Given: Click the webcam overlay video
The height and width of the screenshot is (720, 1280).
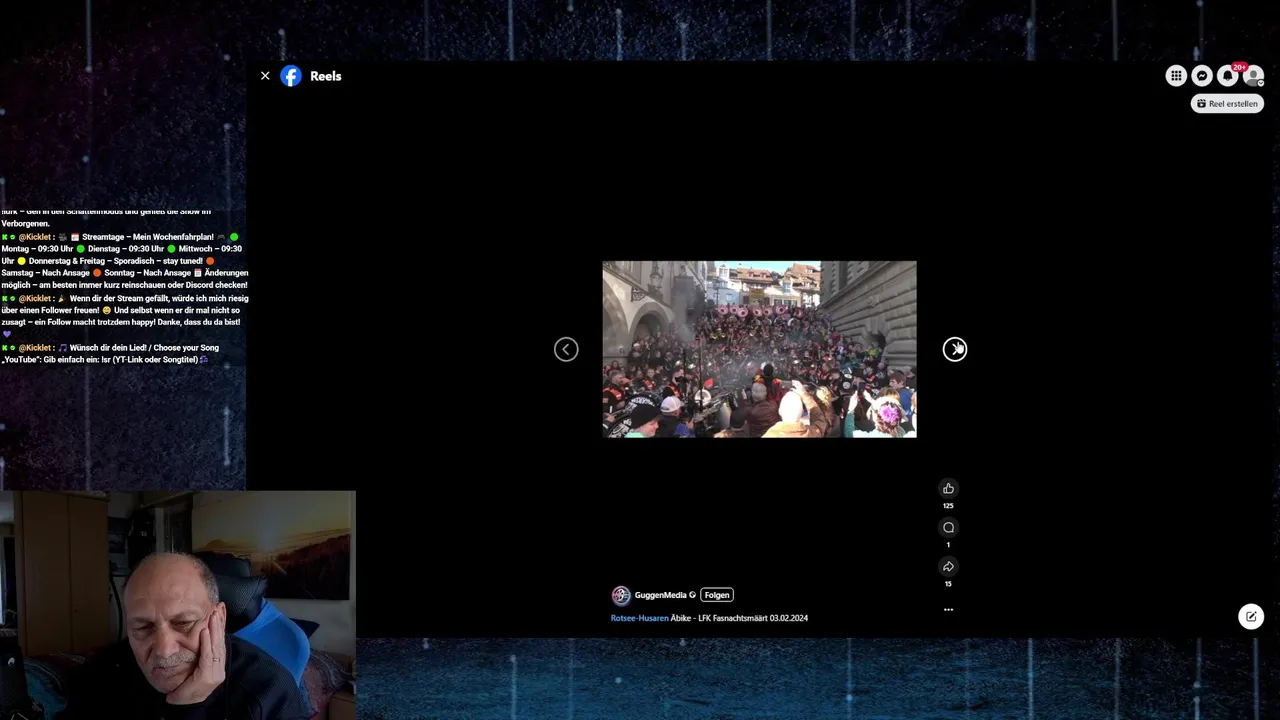Looking at the screenshot, I should 178,605.
